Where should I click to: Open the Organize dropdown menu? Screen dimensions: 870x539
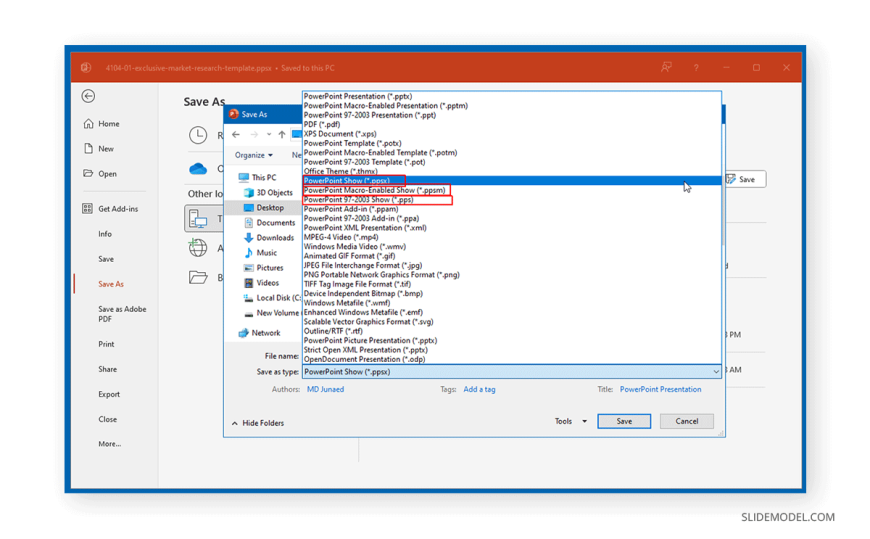254,155
